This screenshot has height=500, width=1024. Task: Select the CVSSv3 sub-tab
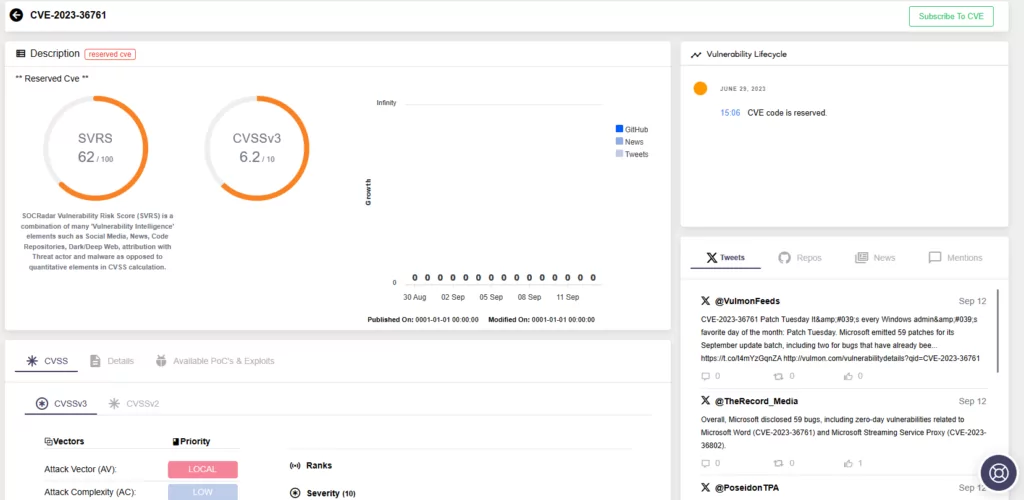click(61, 403)
